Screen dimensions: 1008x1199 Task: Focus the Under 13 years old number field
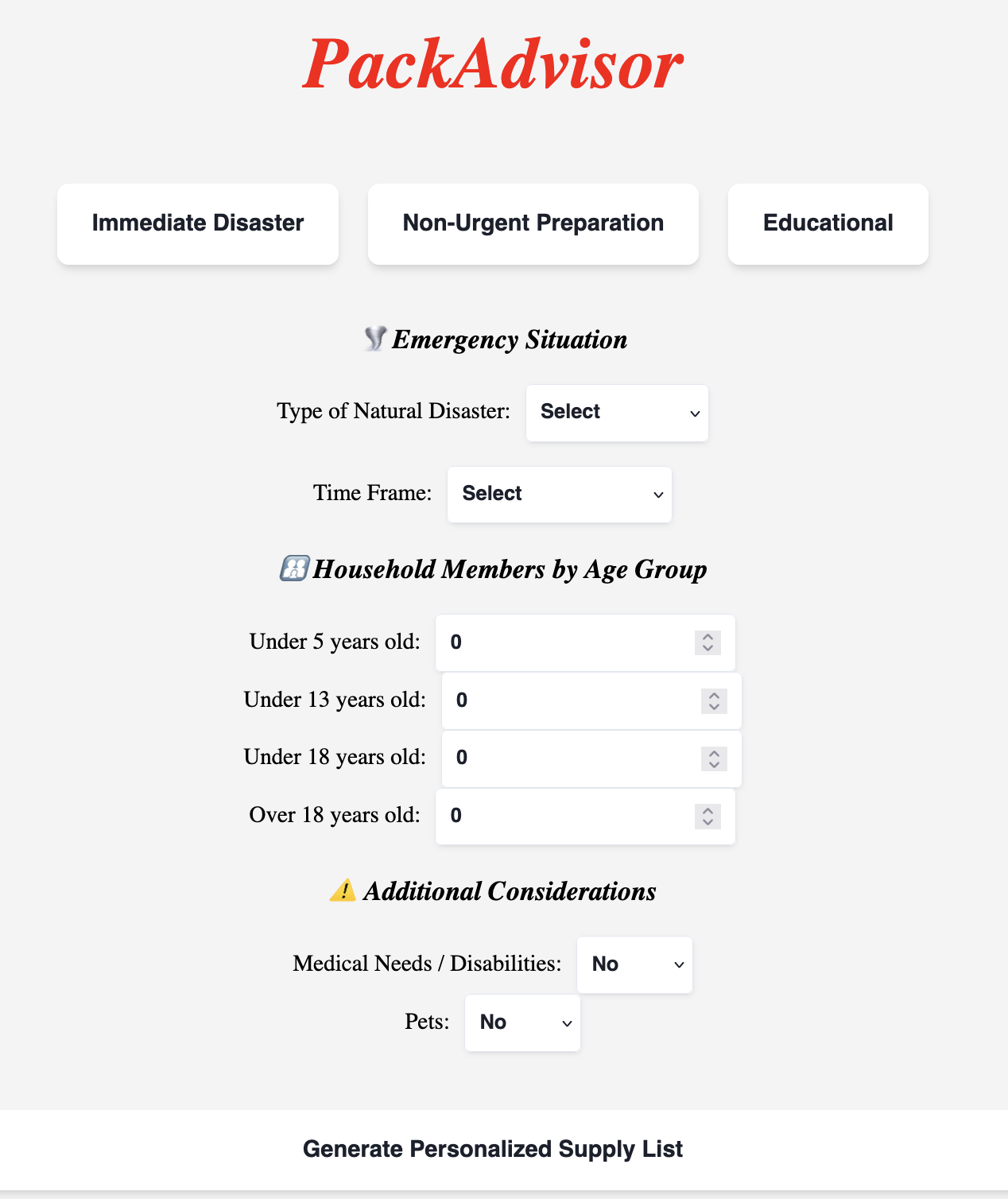(571, 700)
